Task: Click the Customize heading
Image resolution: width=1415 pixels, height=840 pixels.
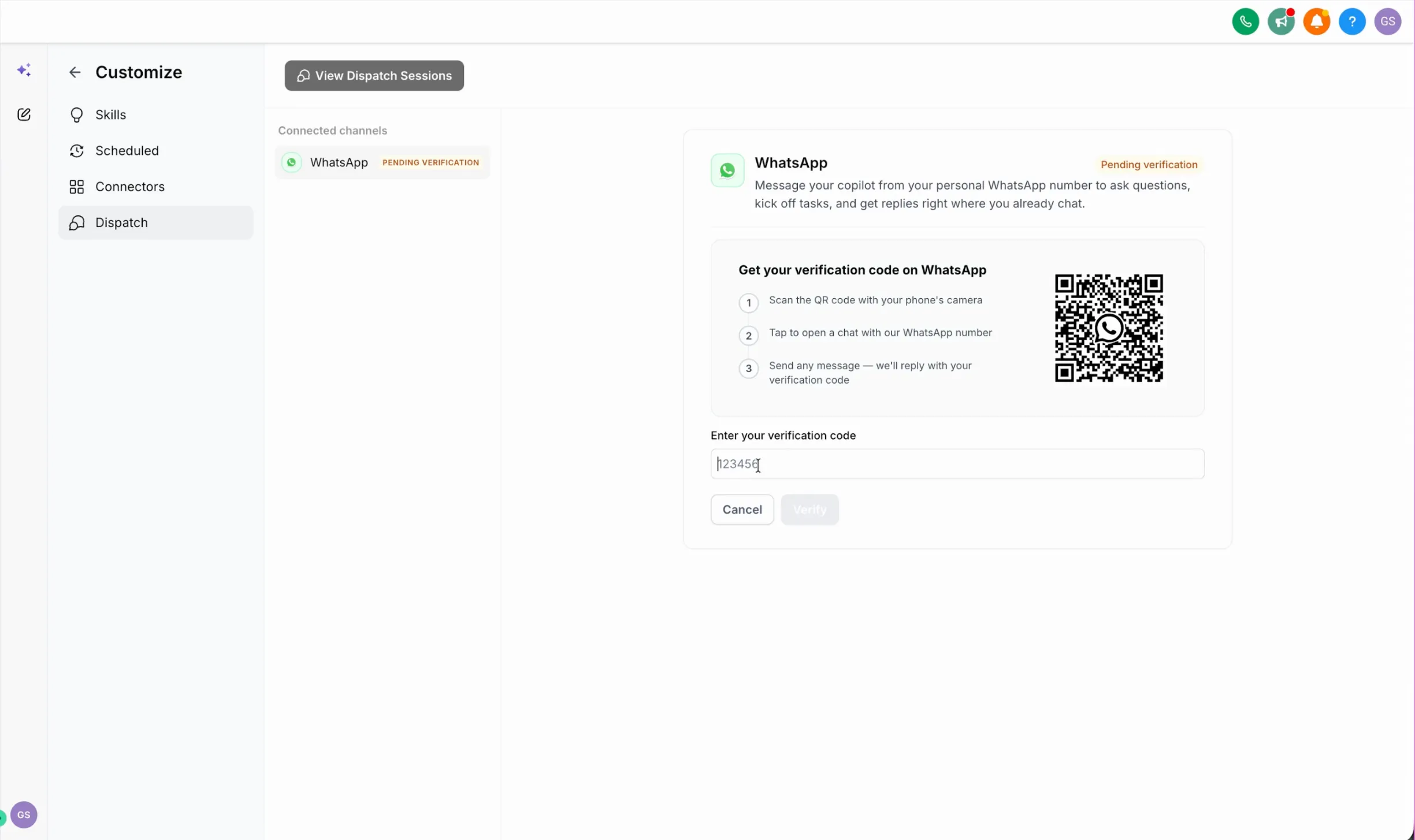Action: (x=139, y=72)
